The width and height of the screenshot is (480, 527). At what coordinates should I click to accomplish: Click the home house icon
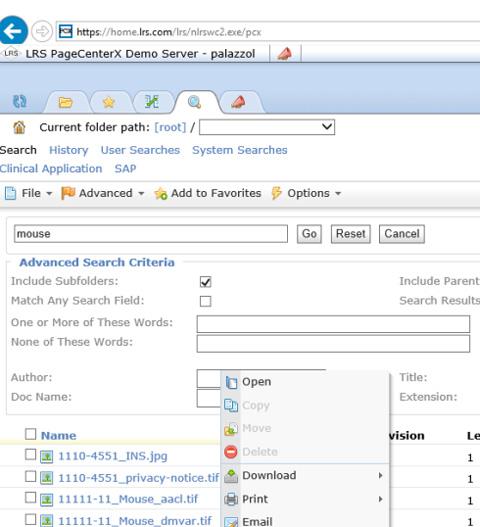[x=19, y=127]
